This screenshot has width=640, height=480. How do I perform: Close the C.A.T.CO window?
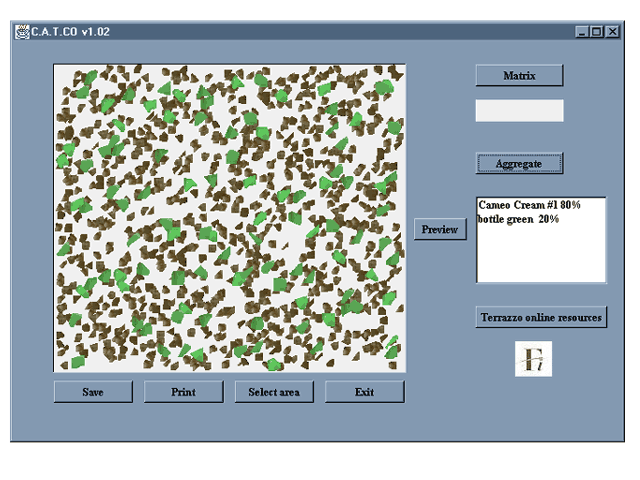pos(613,32)
